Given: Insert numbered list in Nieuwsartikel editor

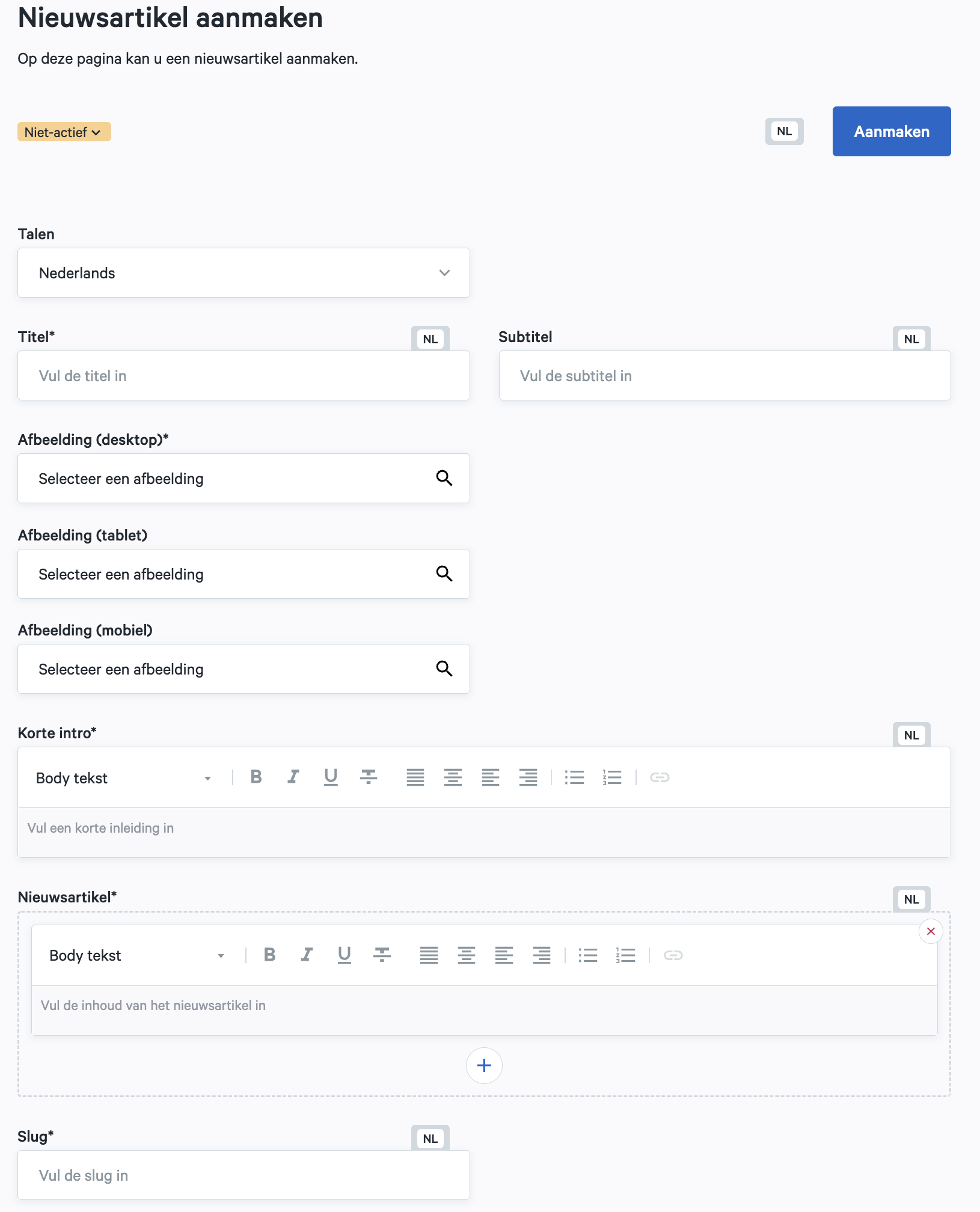Looking at the screenshot, I should coord(625,955).
